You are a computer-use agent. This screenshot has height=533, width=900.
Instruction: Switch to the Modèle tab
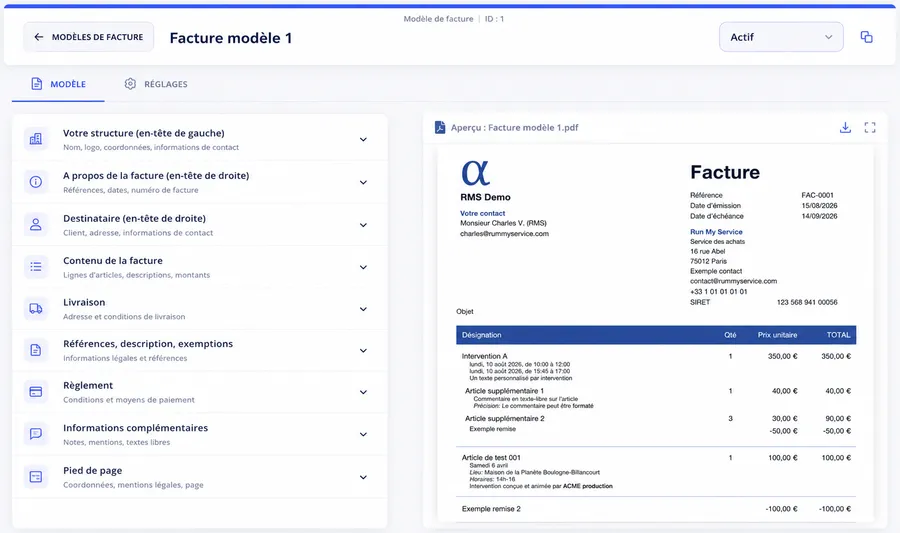tap(58, 84)
